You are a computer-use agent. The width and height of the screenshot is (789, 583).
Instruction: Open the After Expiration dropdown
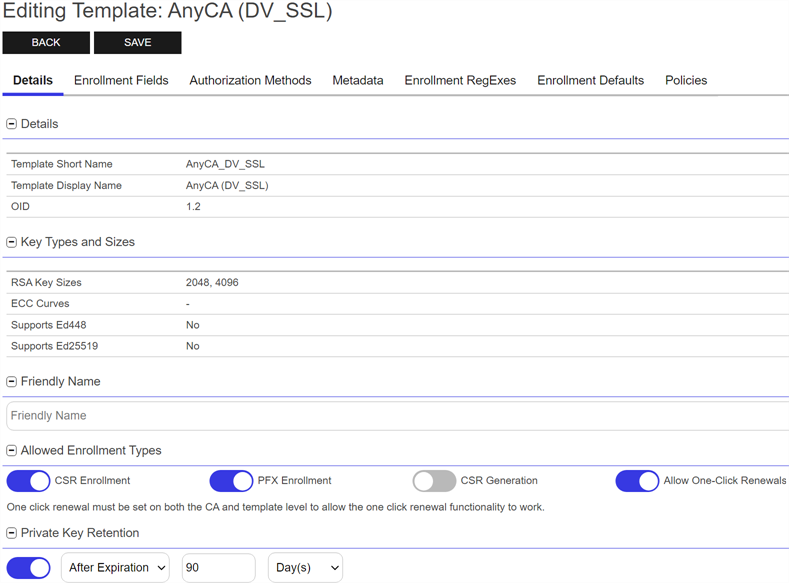click(x=115, y=568)
